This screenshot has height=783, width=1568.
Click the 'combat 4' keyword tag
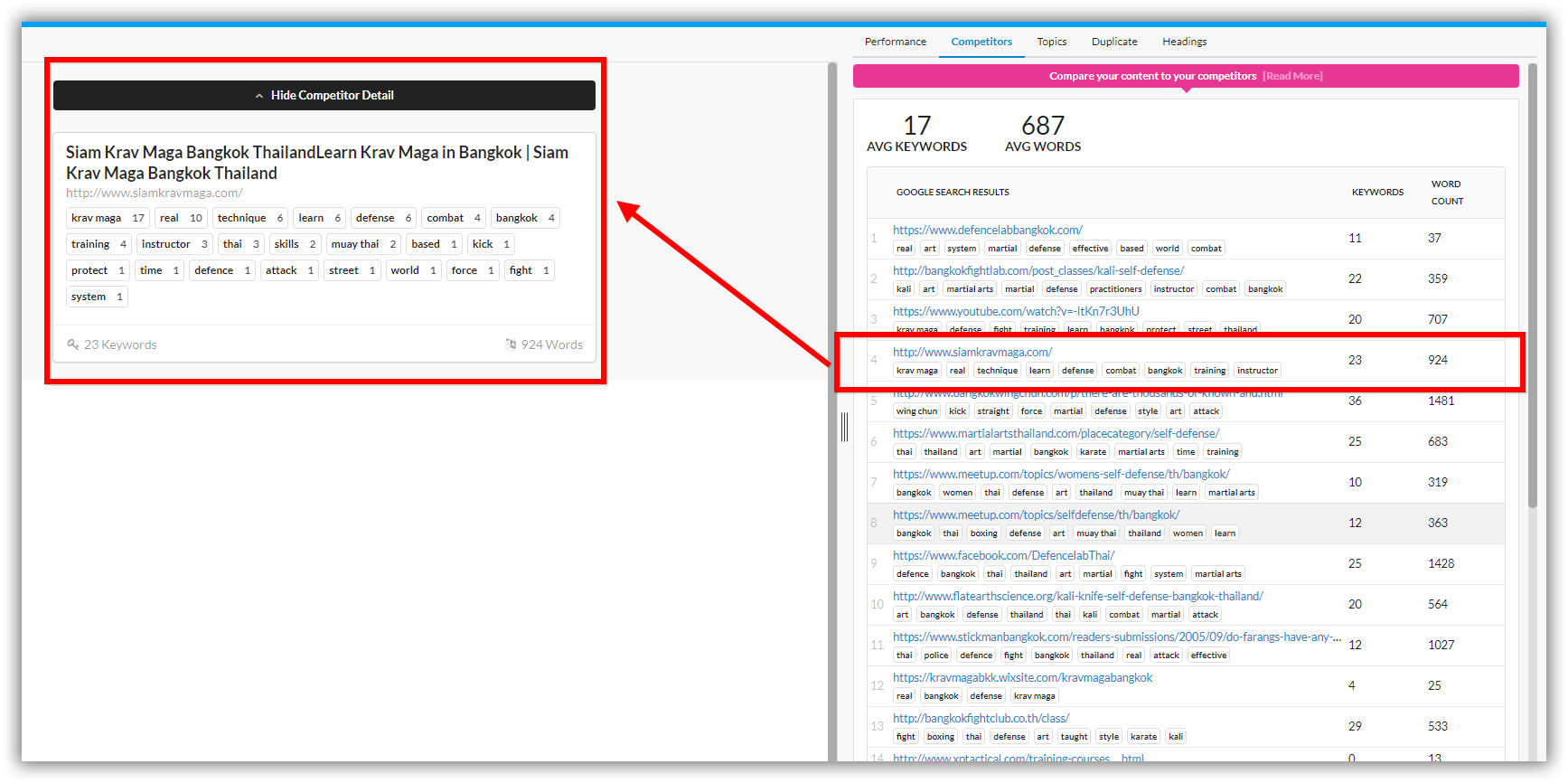pos(454,218)
